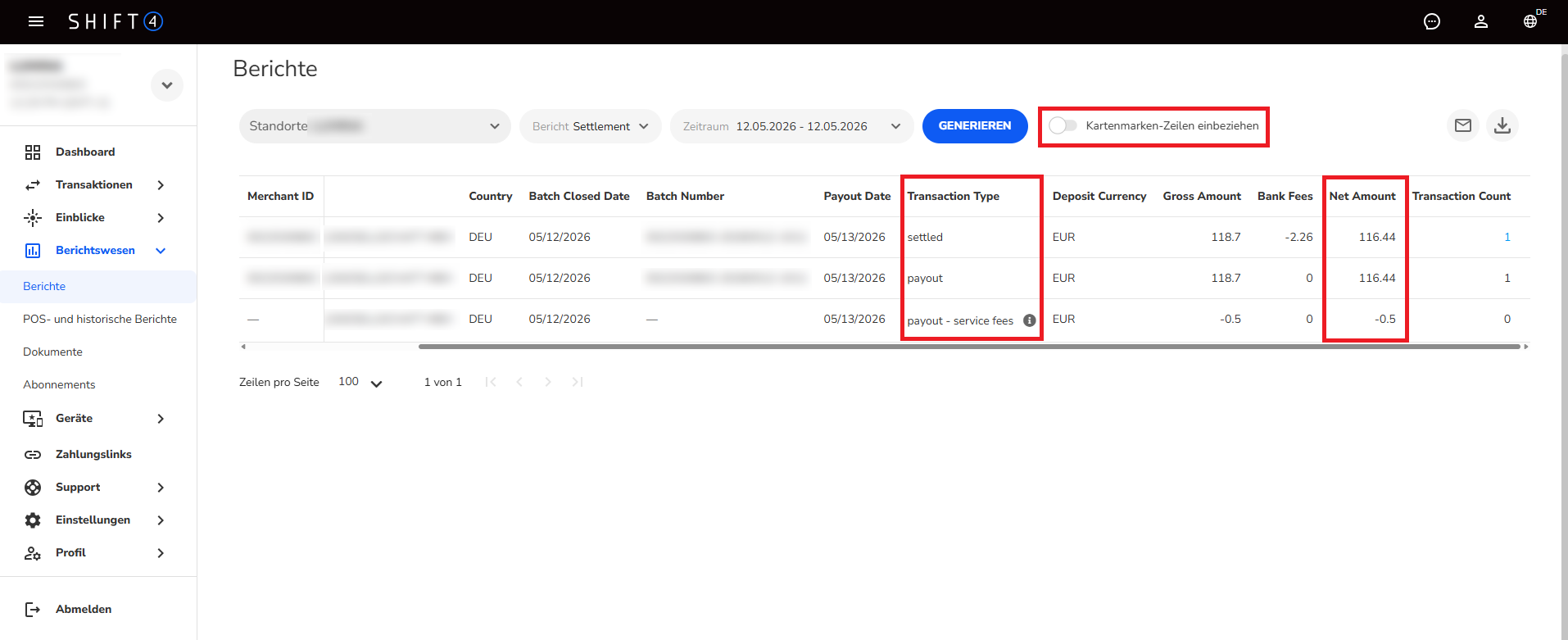This screenshot has width=1568, height=640.
Task: Click scrollbar left arrow of table
Action: pos(243,347)
